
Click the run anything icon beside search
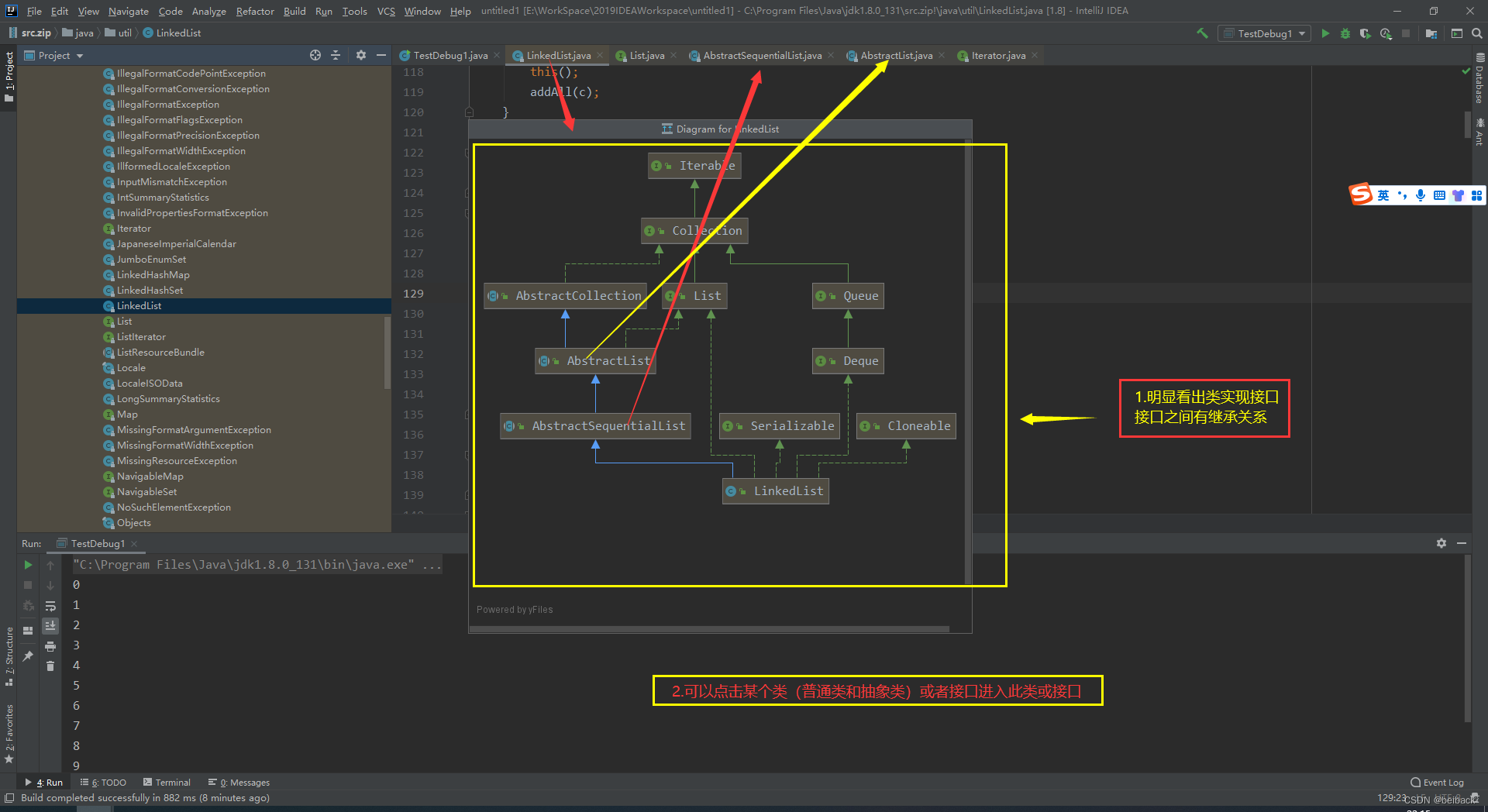pyautogui.click(x=1457, y=33)
